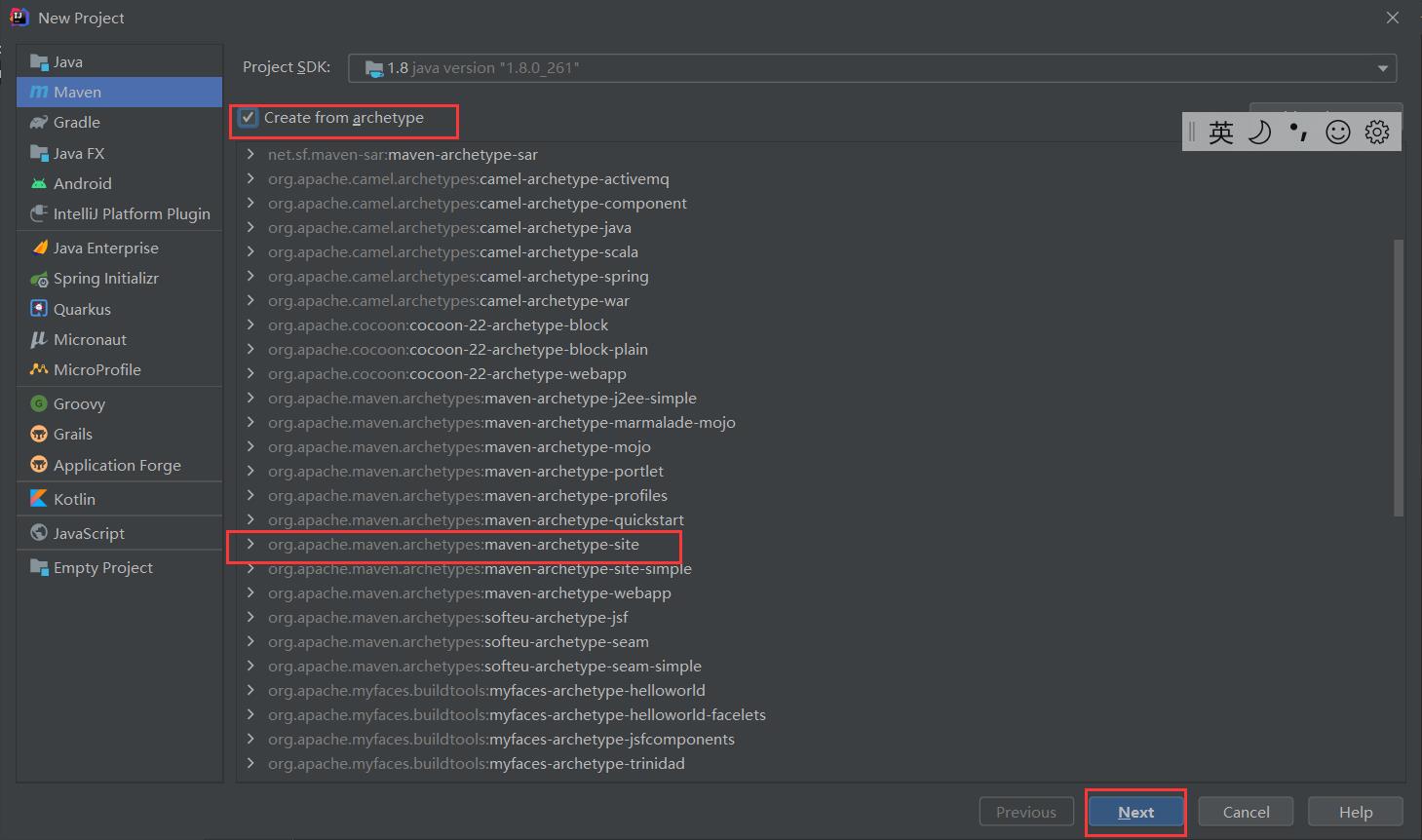This screenshot has height=840, width=1422.
Task: Choose Java Enterprise project type label
Action: [105, 248]
